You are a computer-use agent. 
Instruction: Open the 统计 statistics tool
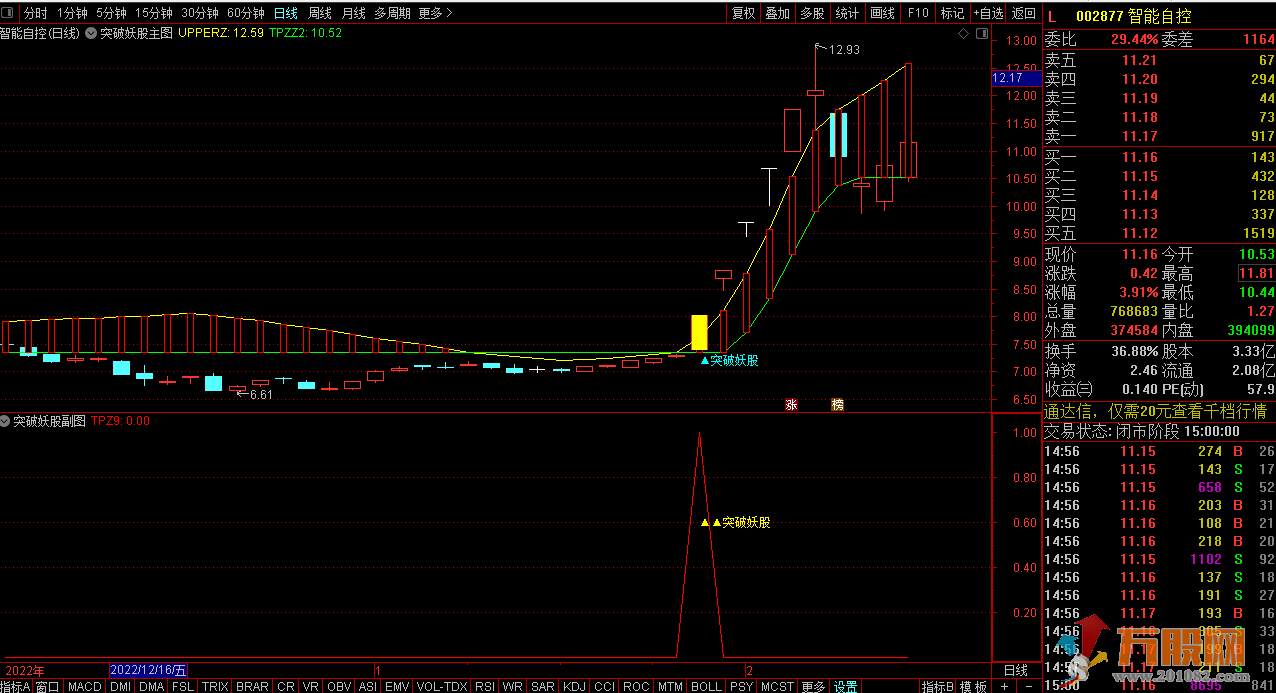847,13
